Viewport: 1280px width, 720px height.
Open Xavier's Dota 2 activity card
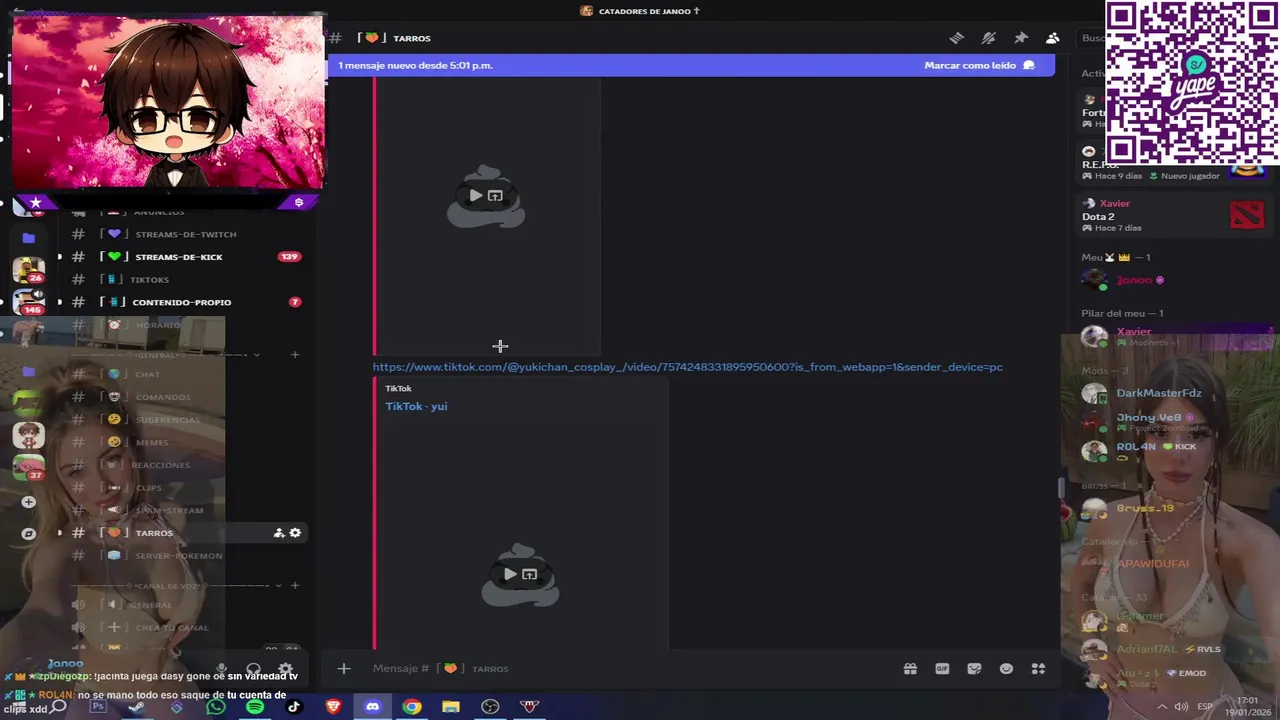coord(1174,215)
